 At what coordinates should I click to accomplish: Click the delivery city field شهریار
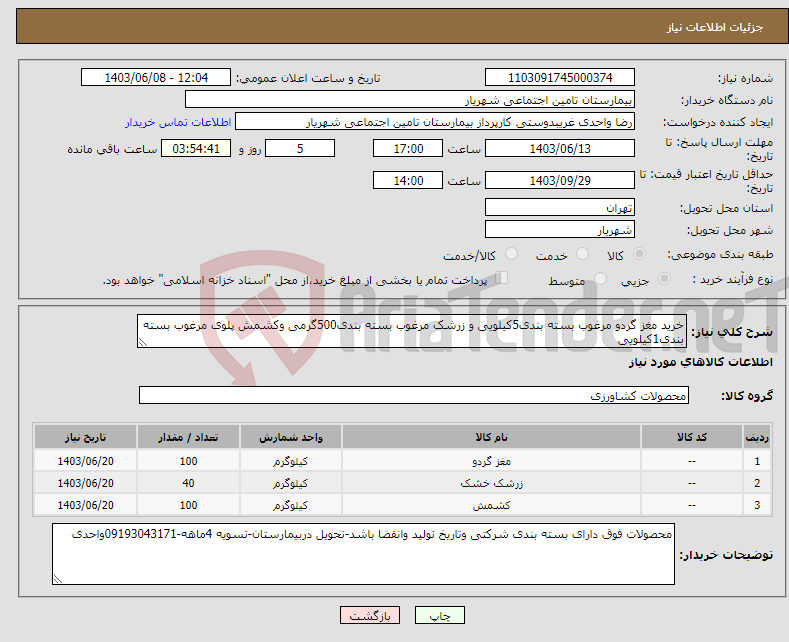[560, 229]
